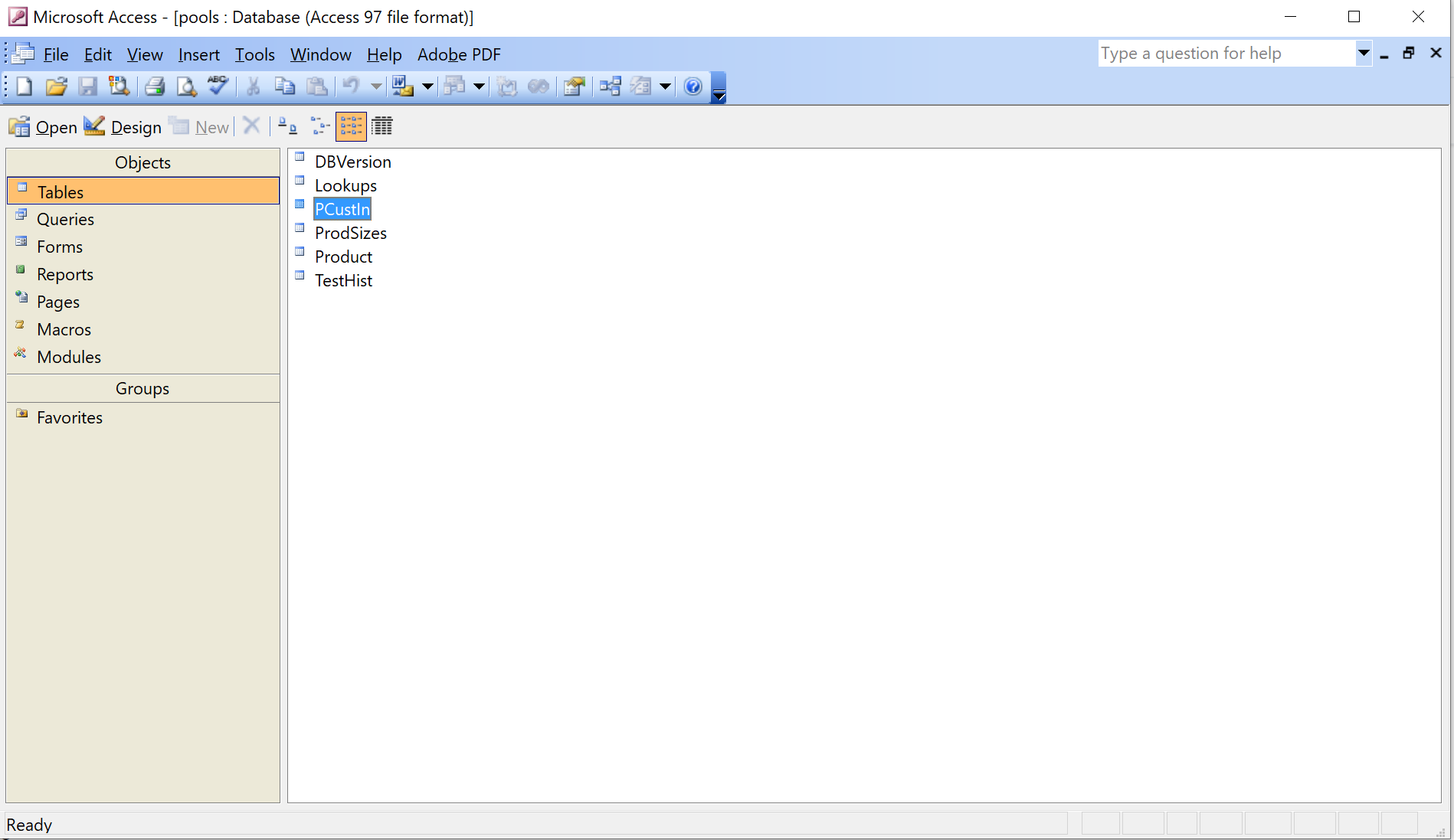The width and height of the screenshot is (1454, 840).
Task: Open the View menu
Action: point(145,54)
